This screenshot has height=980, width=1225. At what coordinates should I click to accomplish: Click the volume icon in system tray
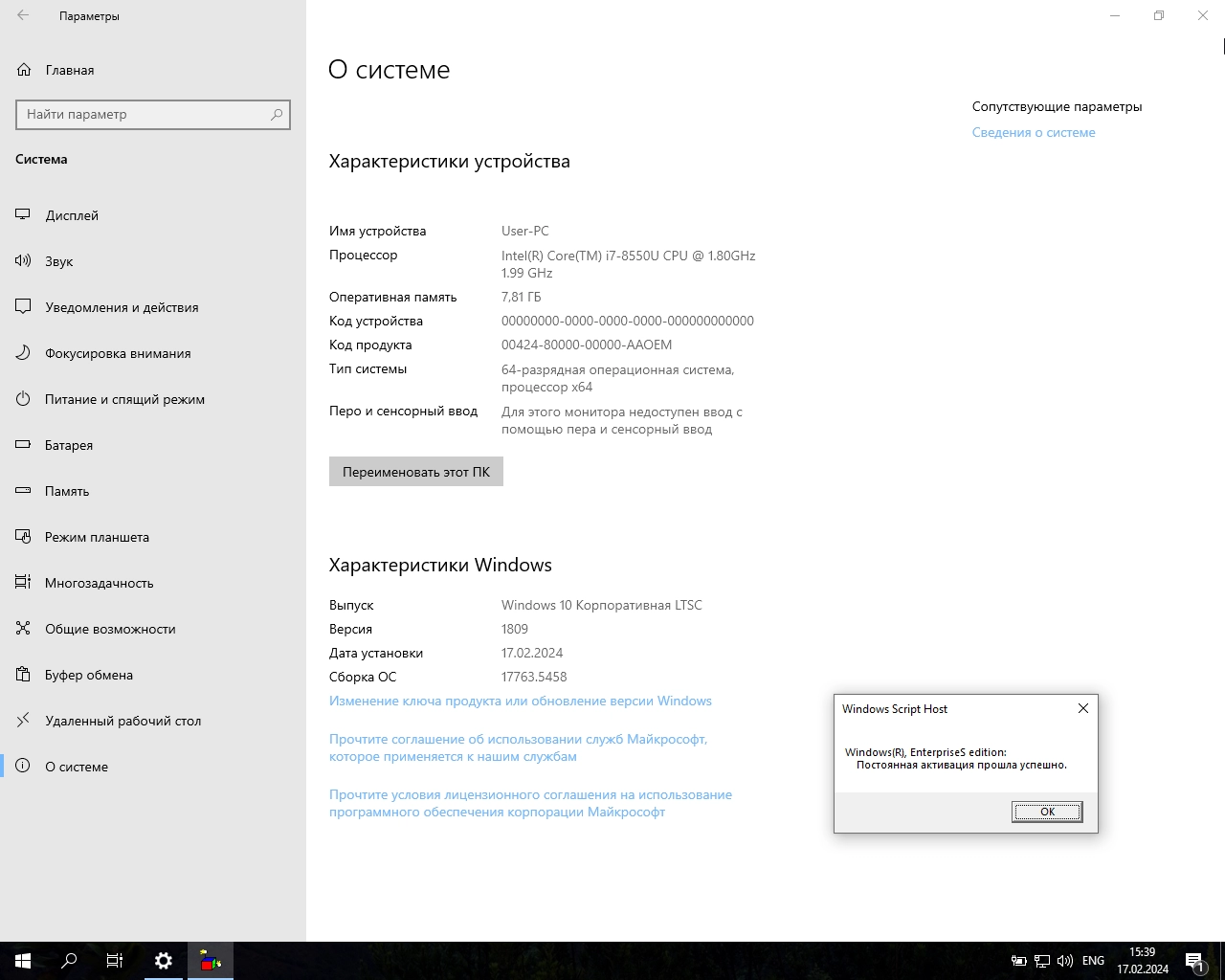(x=1065, y=961)
